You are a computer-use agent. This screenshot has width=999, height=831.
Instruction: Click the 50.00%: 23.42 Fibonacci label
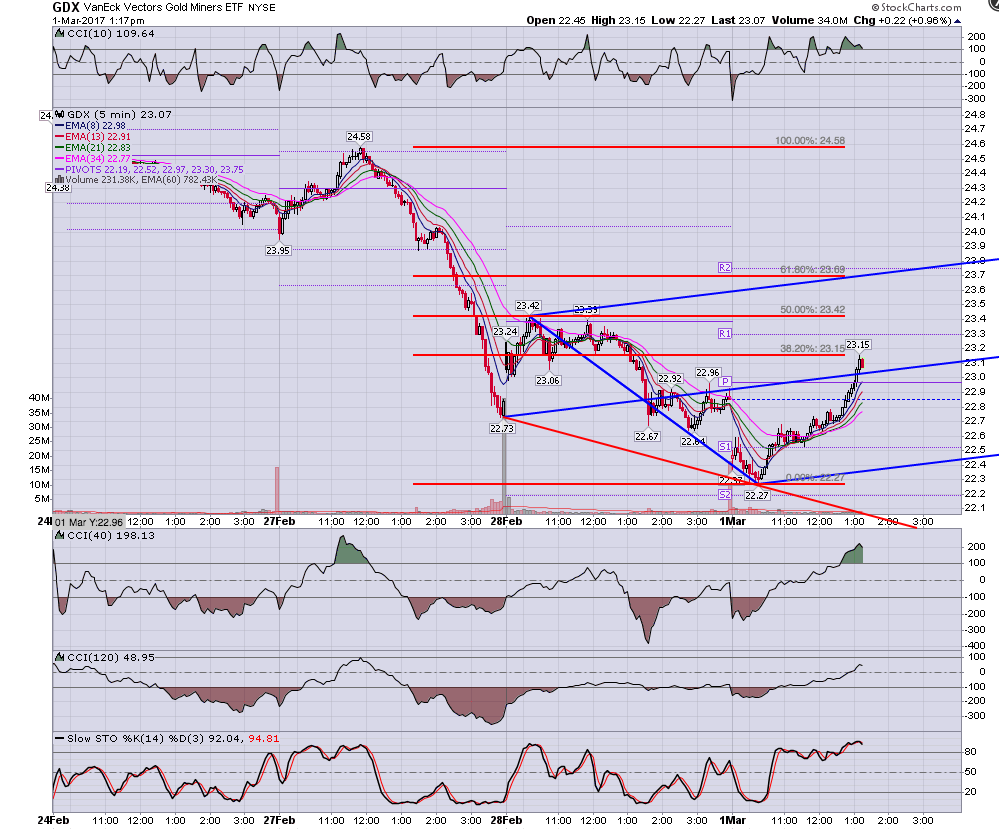tap(812, 310)
